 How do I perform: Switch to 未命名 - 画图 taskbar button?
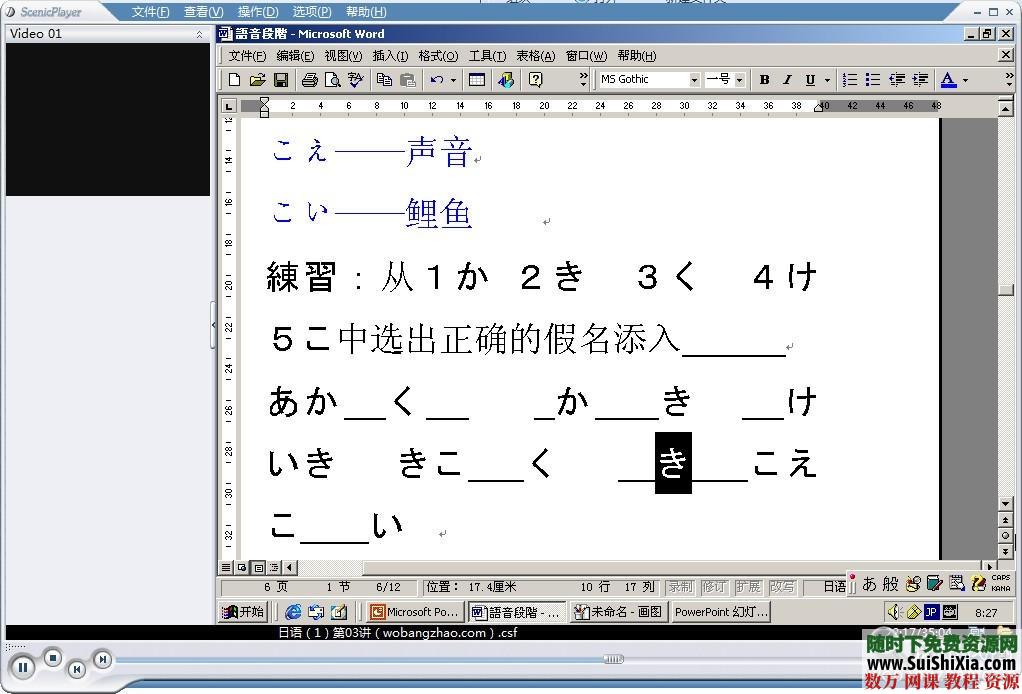tap(618, 612)
